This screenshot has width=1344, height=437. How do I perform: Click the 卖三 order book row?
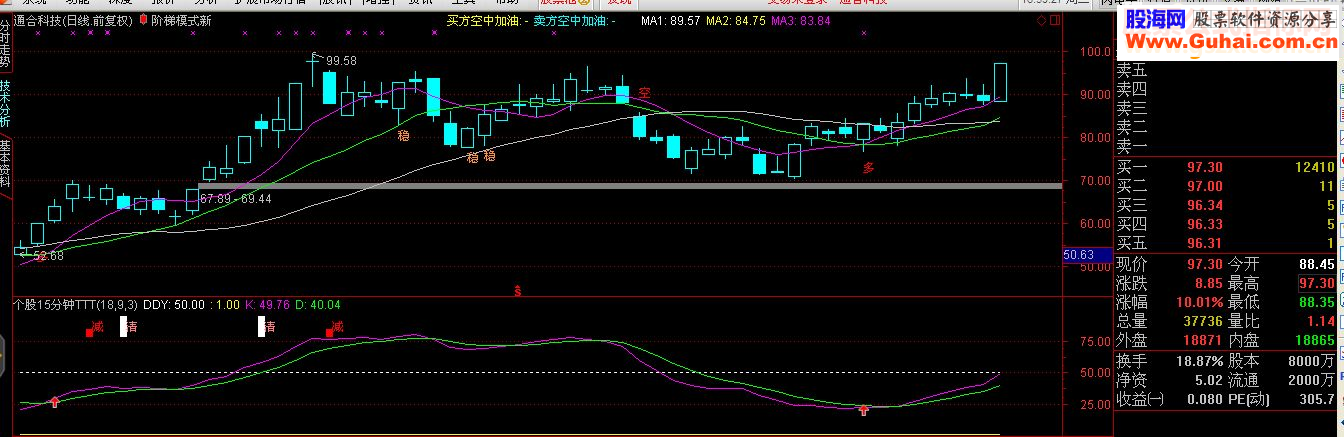click(1228, 109)
